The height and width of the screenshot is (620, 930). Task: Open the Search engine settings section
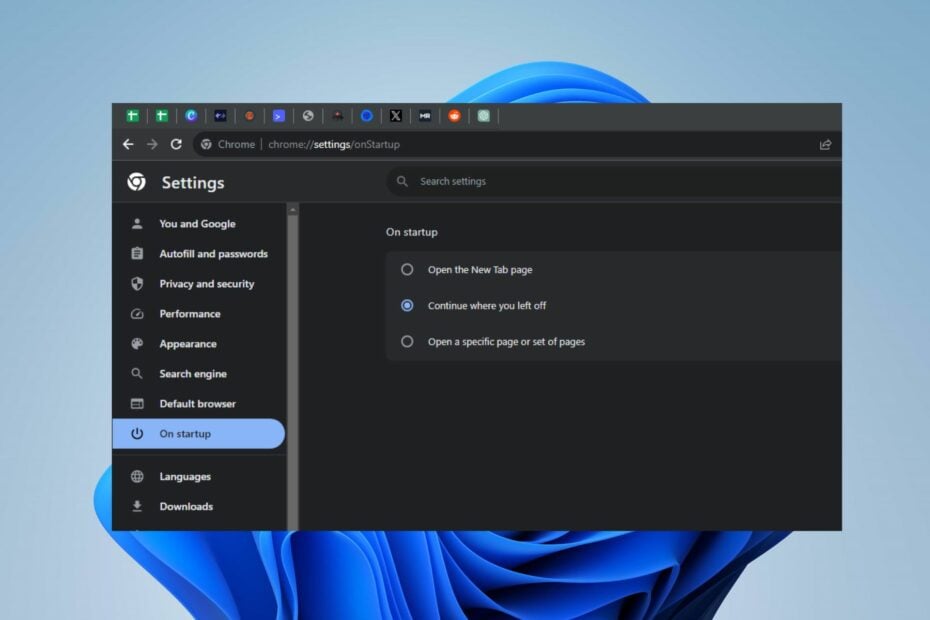click(x=193, y=373)
